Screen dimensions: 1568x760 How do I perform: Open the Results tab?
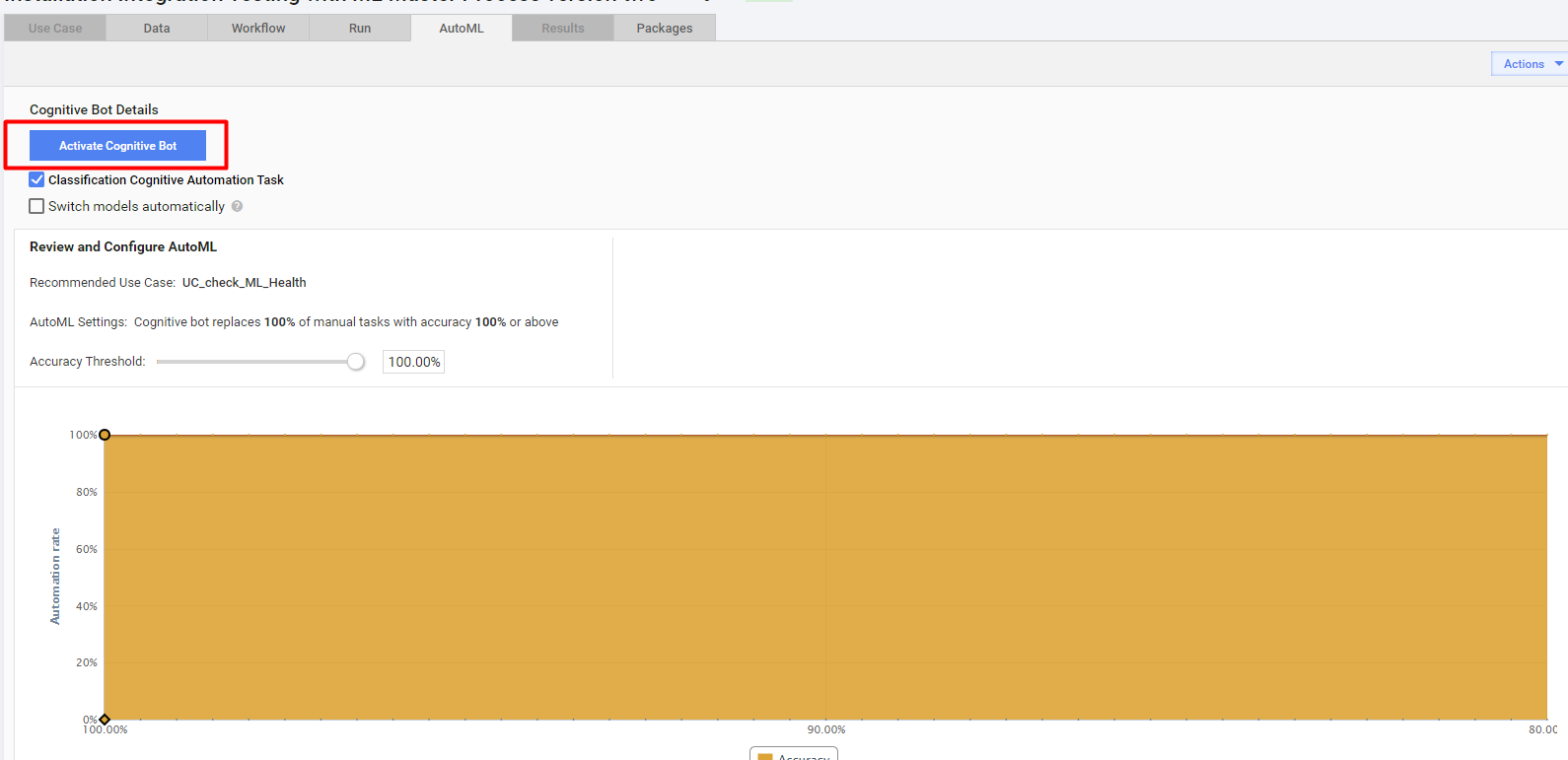(563, 29)
